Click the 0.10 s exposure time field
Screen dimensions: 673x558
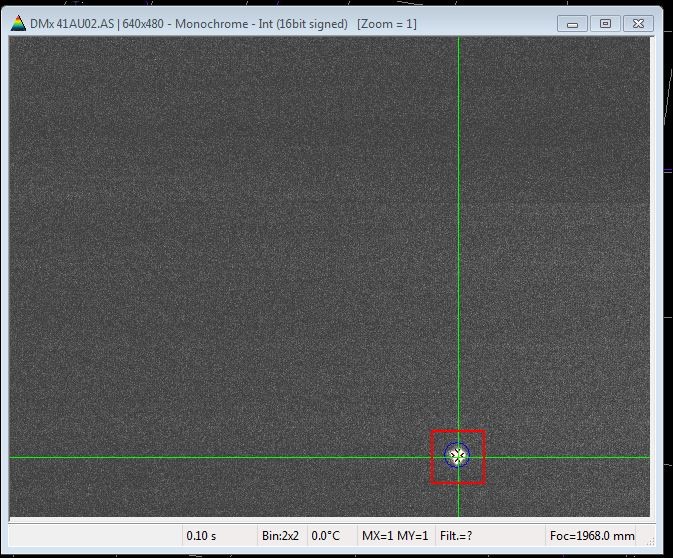(218, 536)
